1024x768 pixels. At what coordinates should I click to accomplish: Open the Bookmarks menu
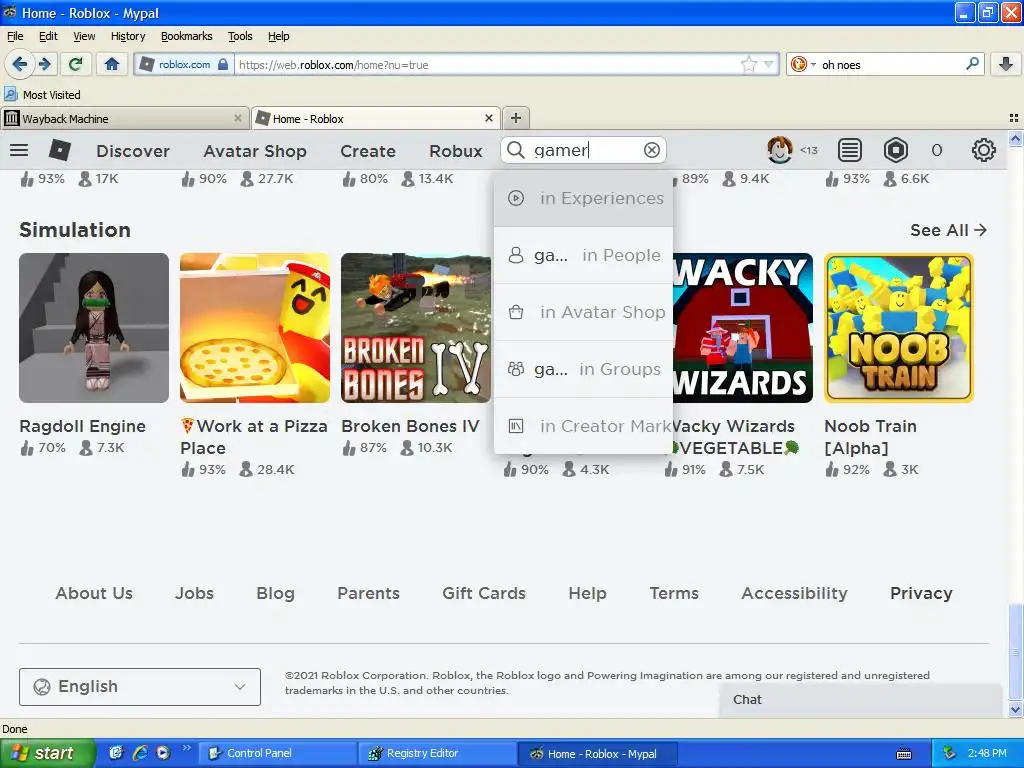[x=187, y=36]
